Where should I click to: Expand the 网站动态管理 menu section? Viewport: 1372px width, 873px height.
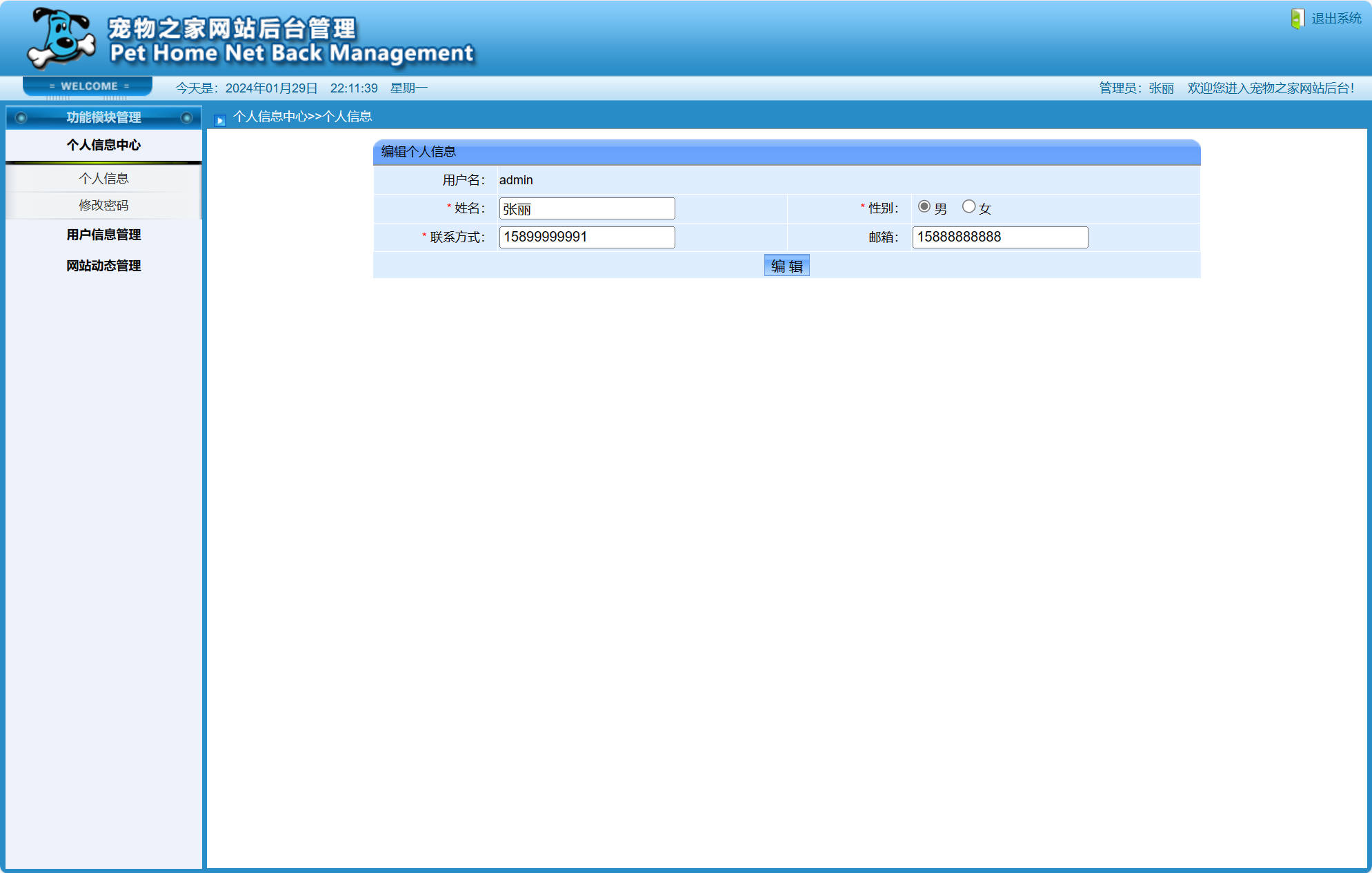(103, 266)
